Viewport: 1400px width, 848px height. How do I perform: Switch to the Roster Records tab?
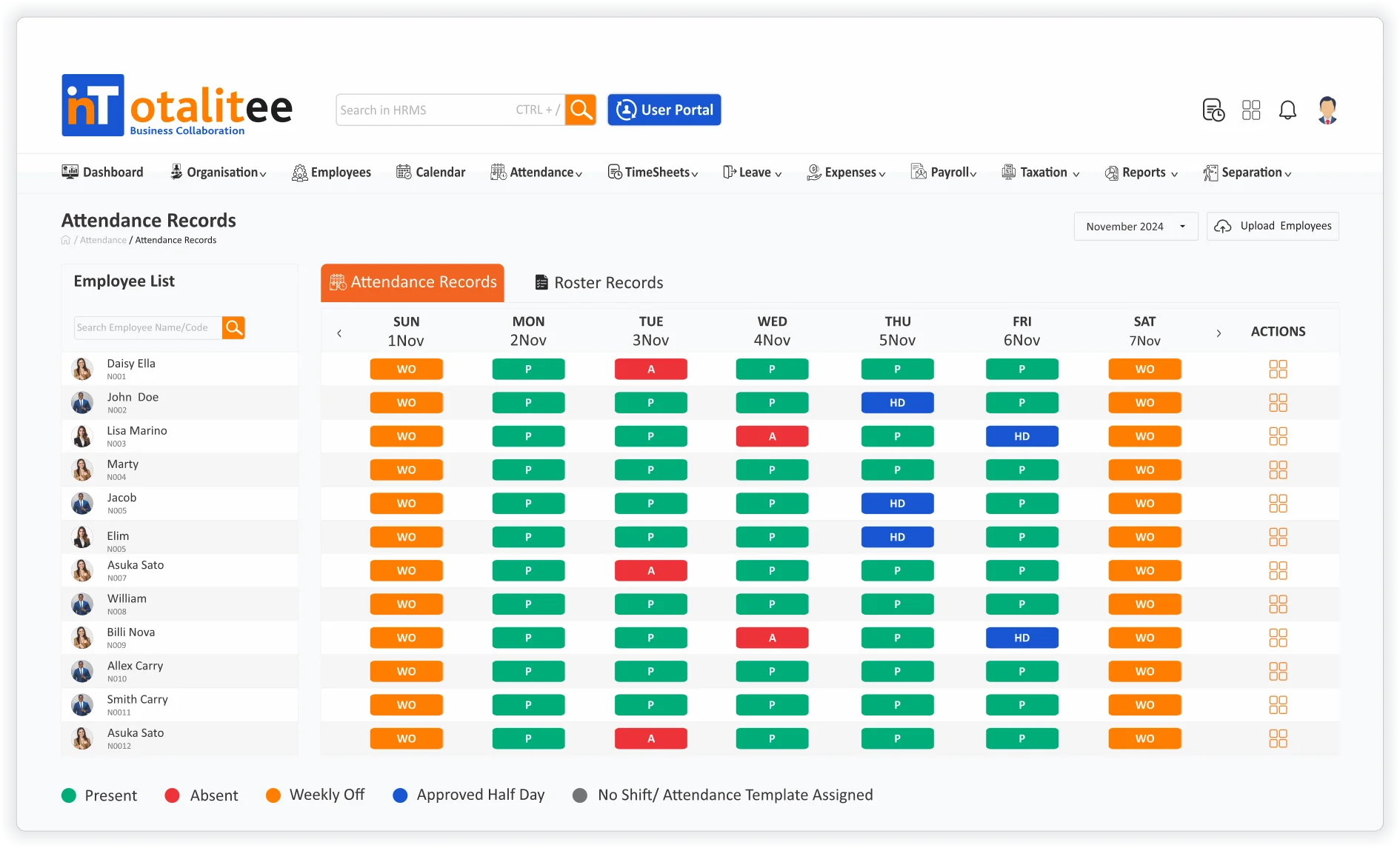[x=598, y=282]
